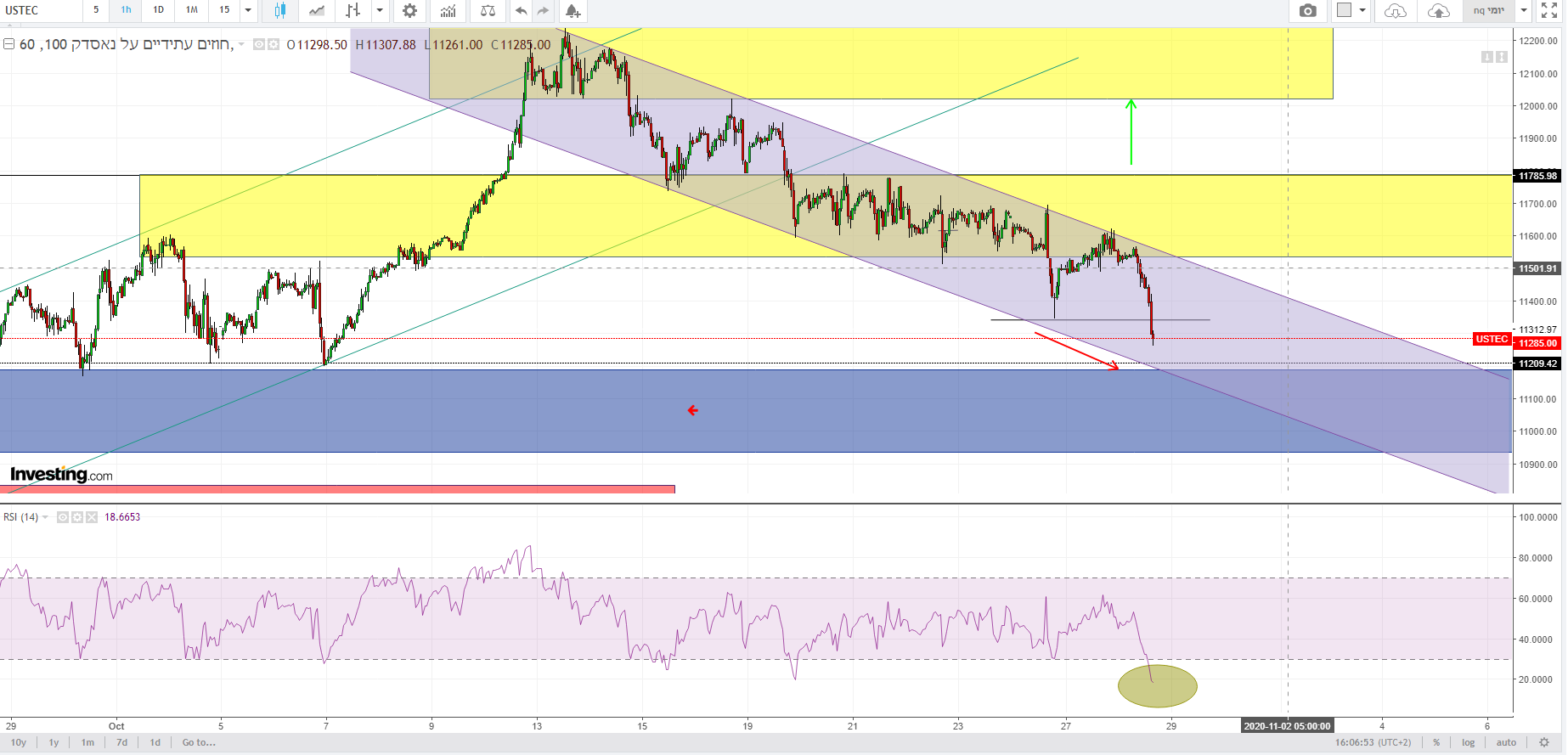Save chart layout to cloud
The image size is (1568, 755).
[1438, 10]
